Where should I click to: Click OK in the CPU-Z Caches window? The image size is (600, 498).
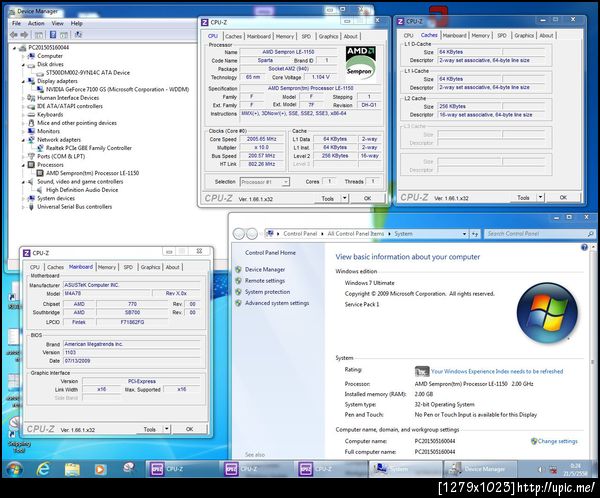[563, 198]
